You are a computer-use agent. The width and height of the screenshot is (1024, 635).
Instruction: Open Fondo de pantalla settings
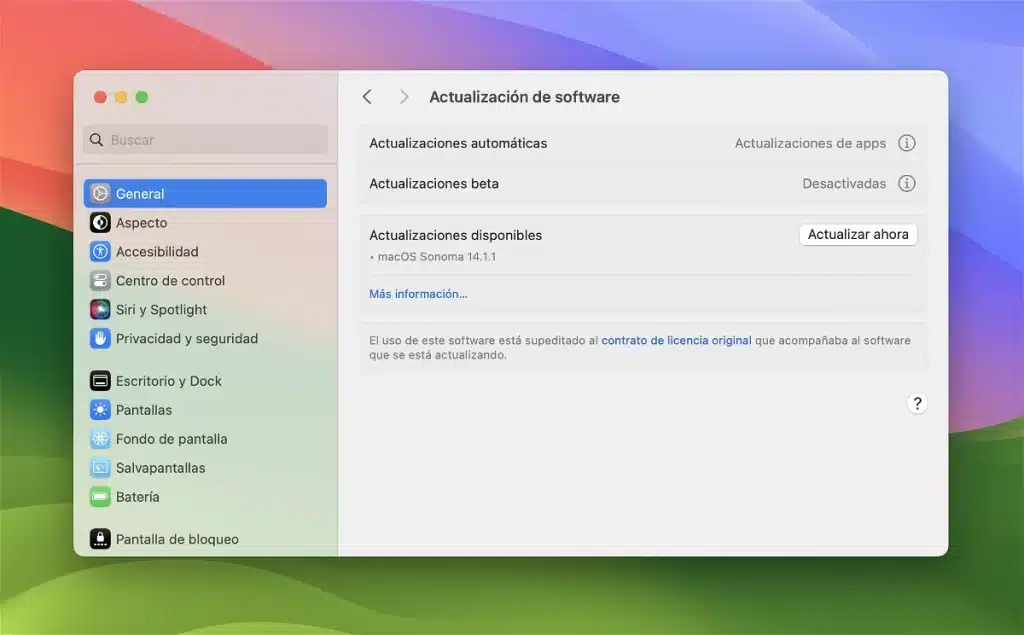pos(205,439)
